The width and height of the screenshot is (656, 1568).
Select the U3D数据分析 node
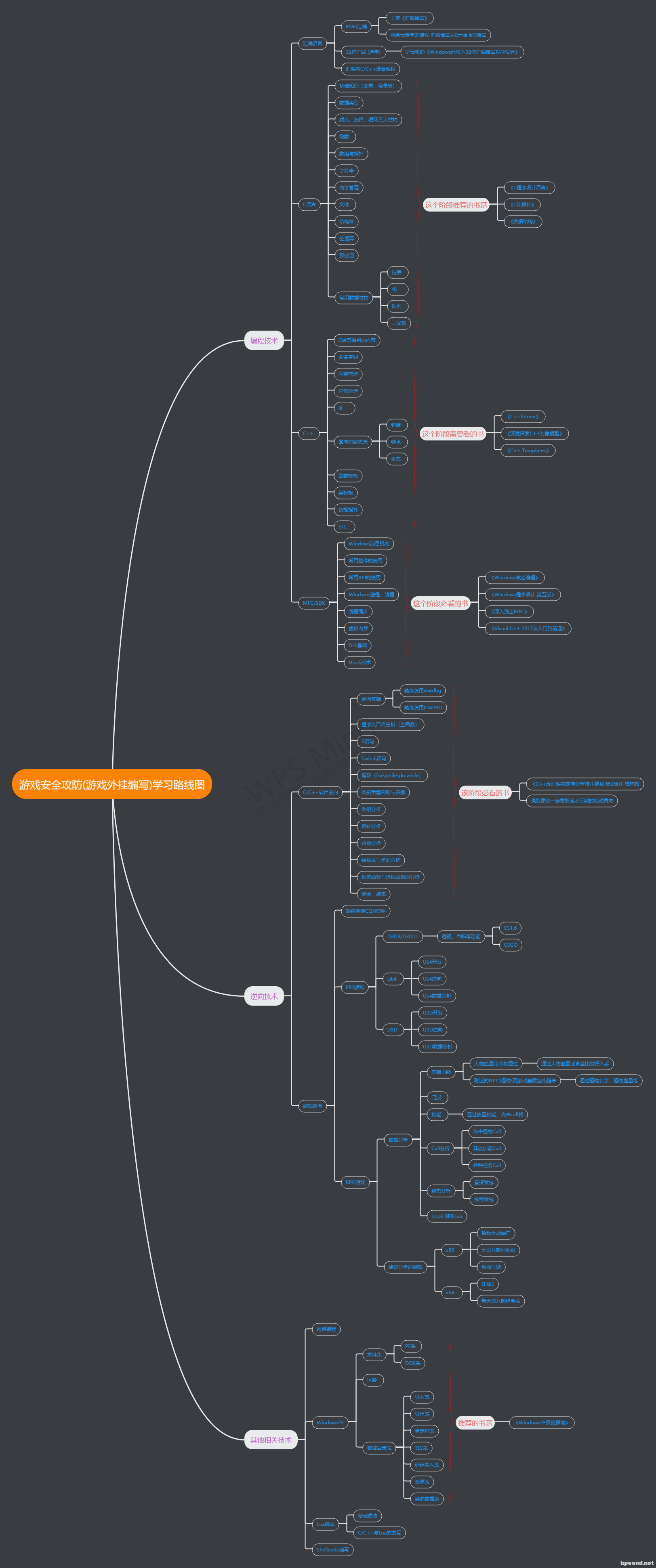click(438, 1046)
